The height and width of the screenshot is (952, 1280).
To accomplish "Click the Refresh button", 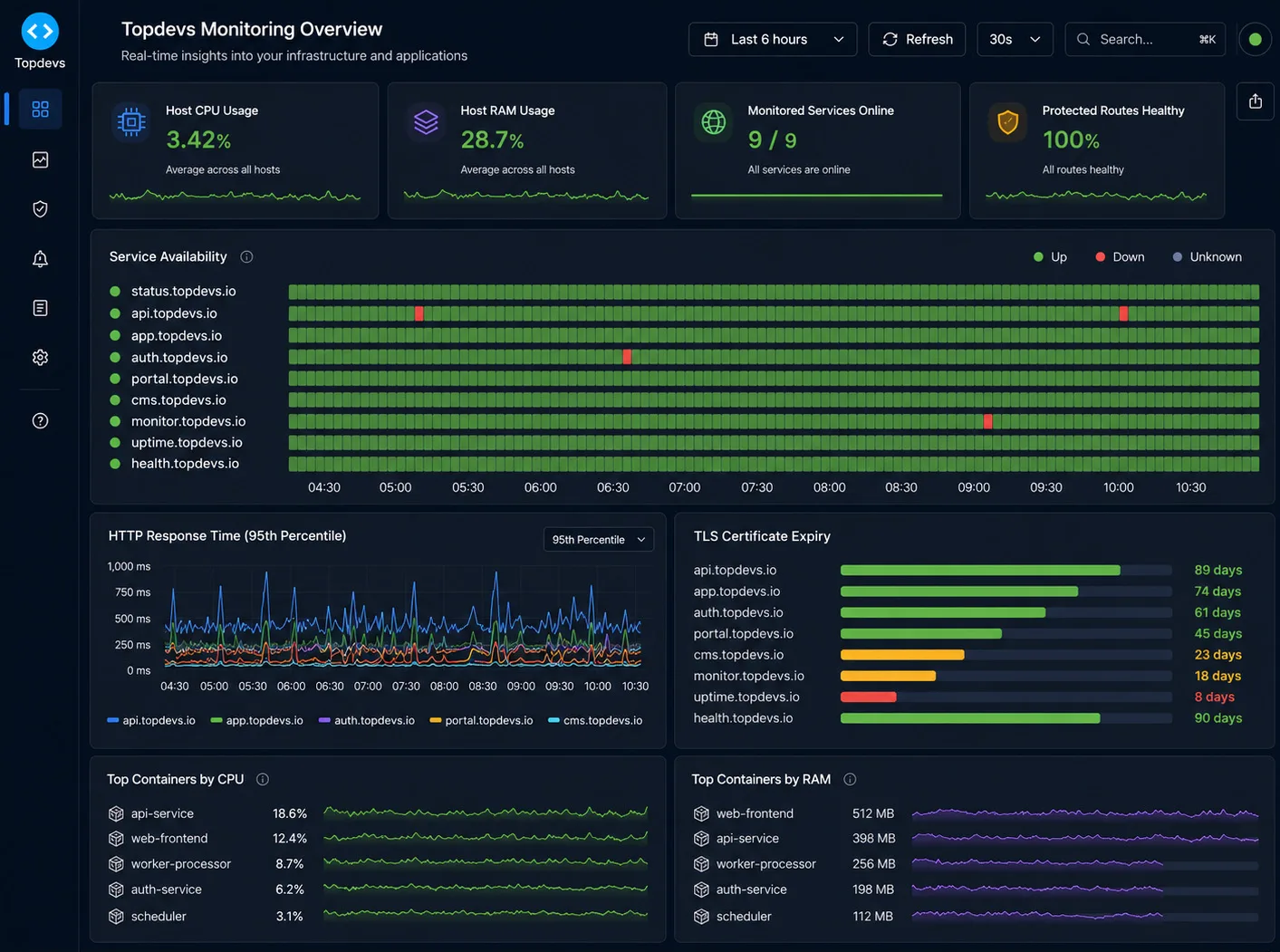I will point(917,39).
